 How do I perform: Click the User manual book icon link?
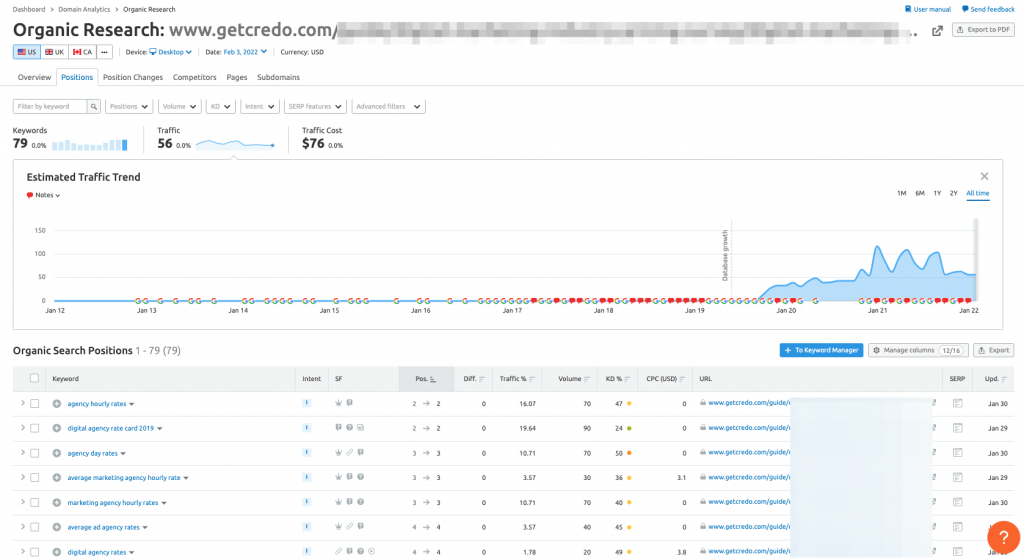pyautogui.click(x=927, y=9)
